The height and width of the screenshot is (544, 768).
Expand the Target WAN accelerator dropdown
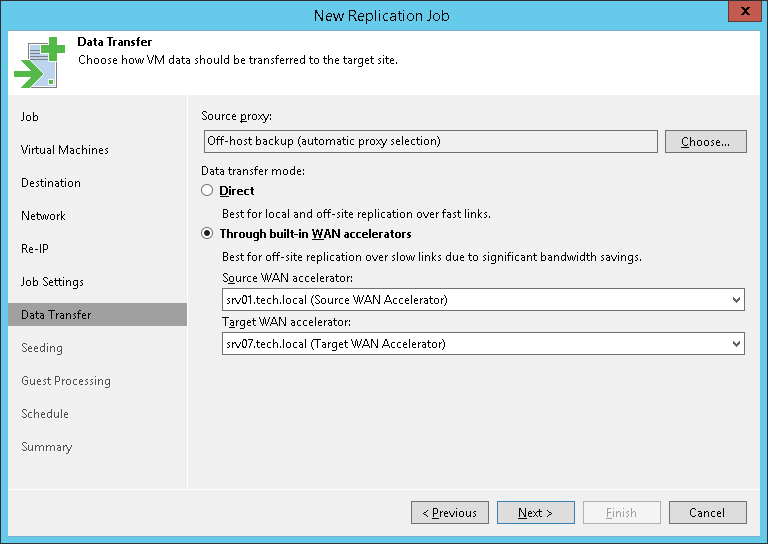[736, 344]
